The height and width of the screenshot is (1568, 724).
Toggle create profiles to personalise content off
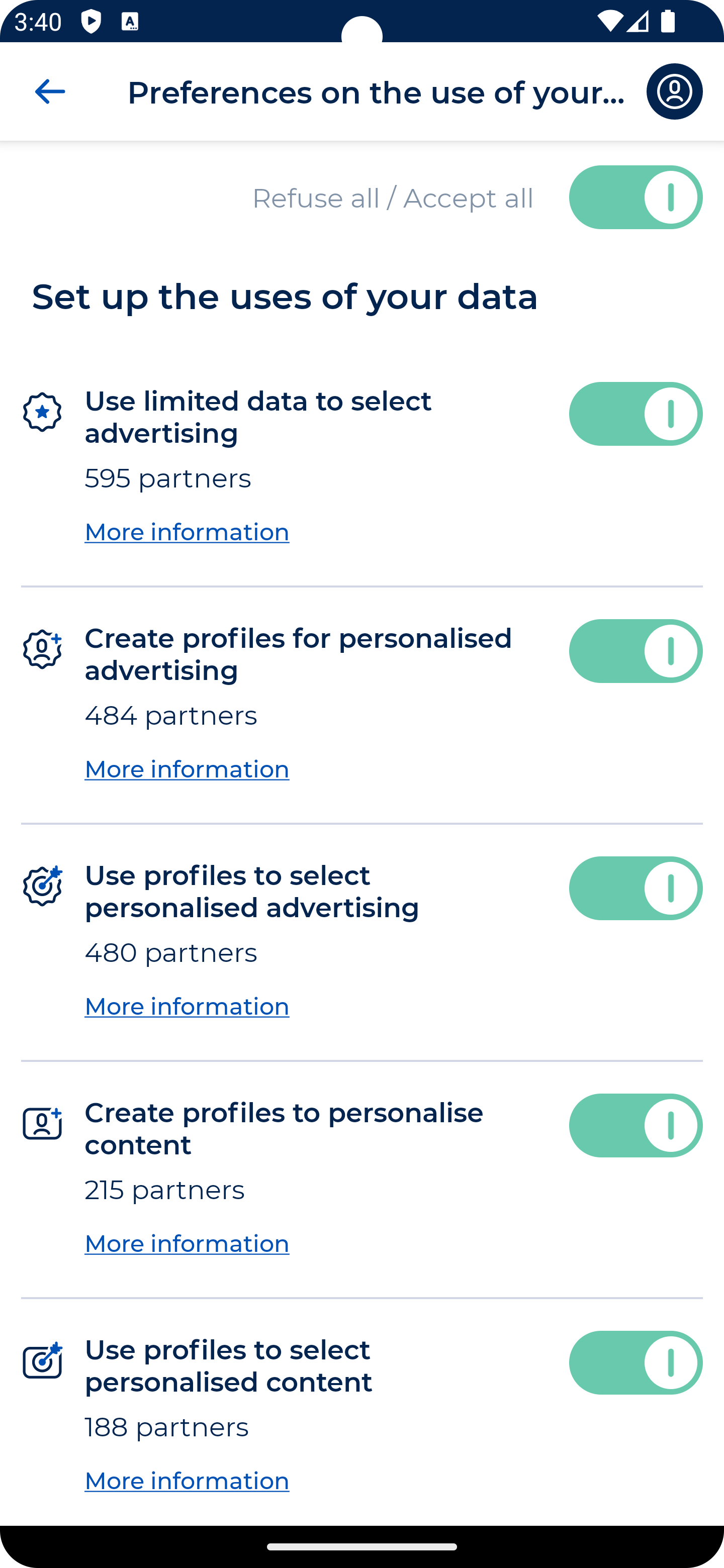(635, 1125)
